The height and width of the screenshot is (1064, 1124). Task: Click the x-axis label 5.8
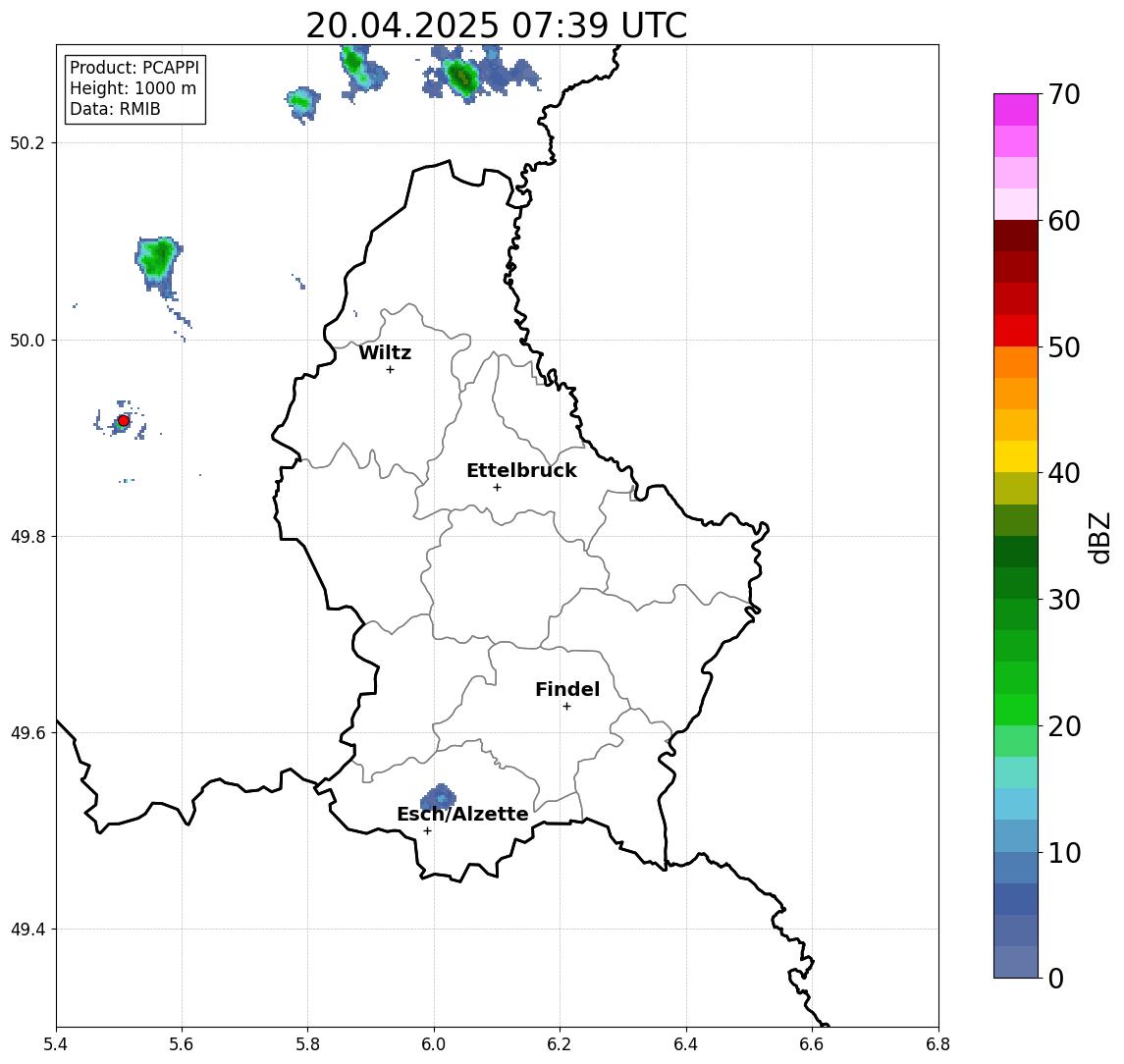(307, 1044)
